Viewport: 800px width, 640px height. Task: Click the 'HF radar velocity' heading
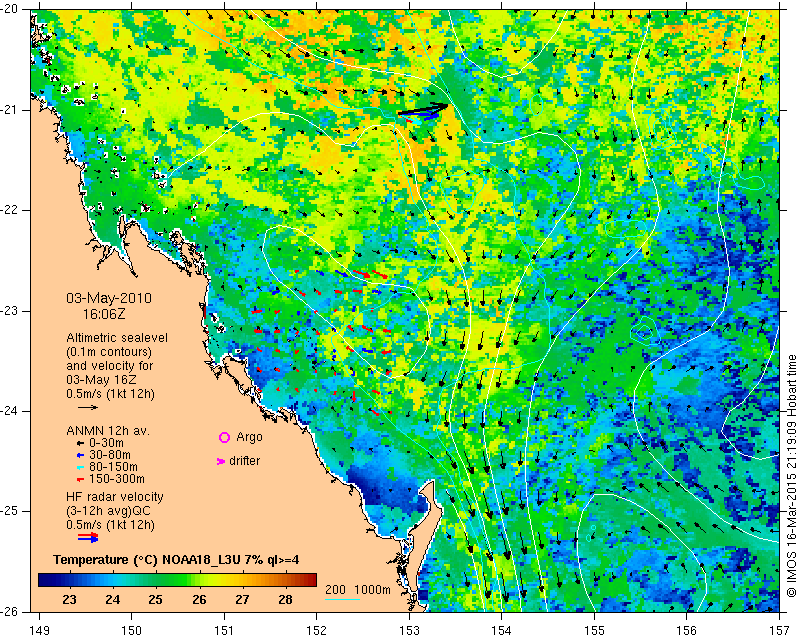point(115,497)
